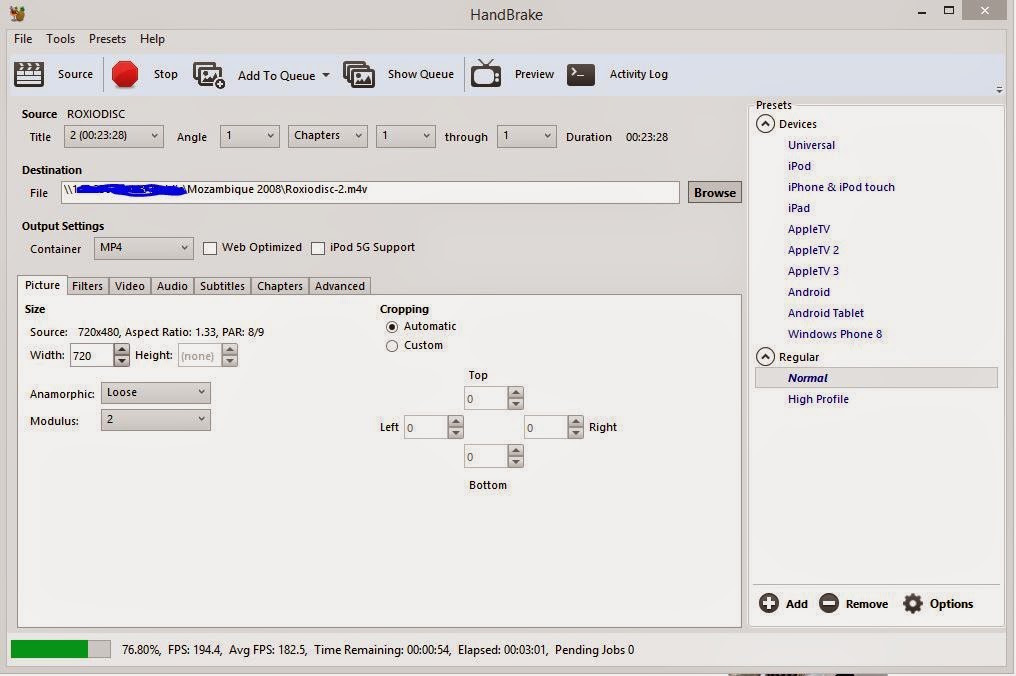
Task: Switch to the Audio tab
Action: [172, 286]
